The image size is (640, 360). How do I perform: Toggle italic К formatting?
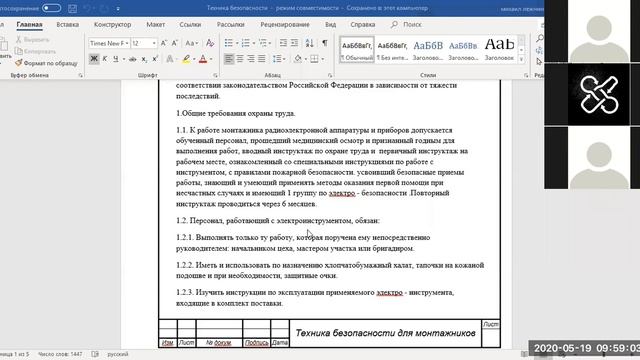105,59
